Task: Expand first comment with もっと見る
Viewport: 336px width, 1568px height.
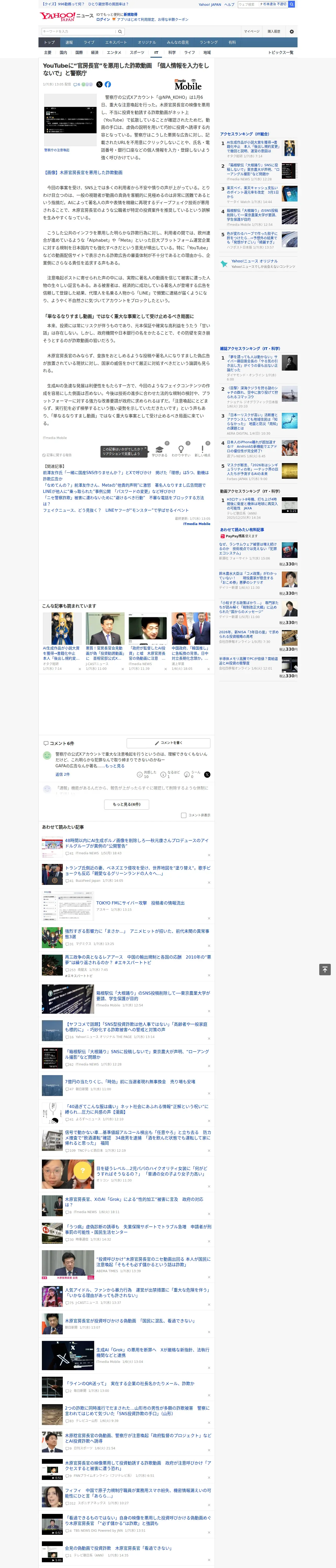Action: [x=115, y=766]
